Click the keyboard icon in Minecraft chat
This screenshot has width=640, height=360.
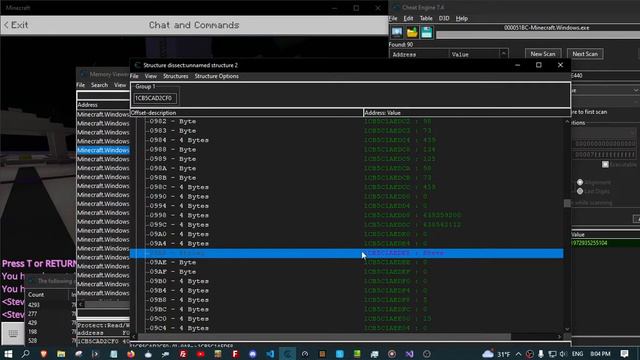pyautogui.click(x=13, y=334)
